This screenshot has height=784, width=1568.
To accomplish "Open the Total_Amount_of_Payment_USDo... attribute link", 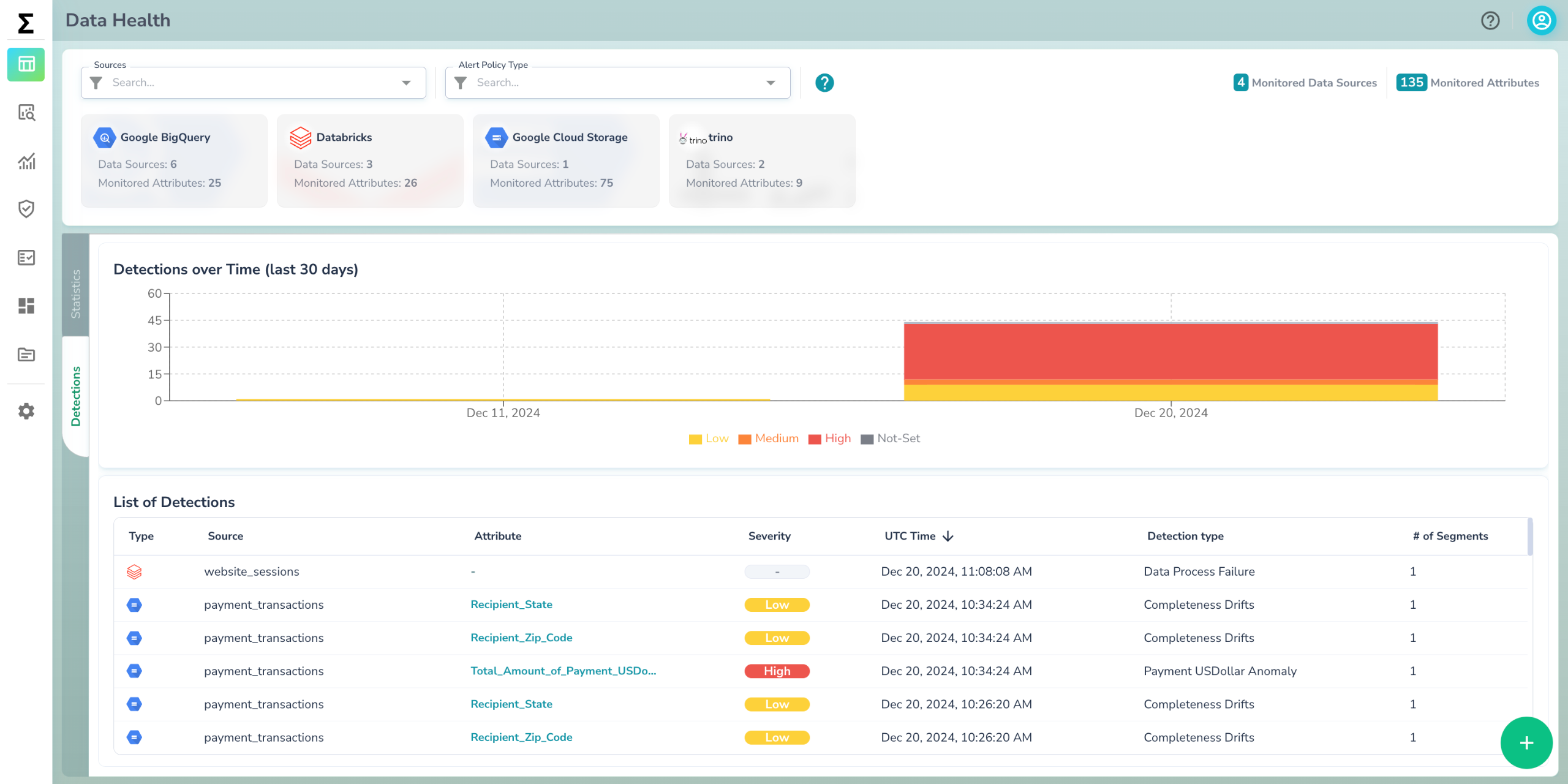I will (x=563, y=671).
